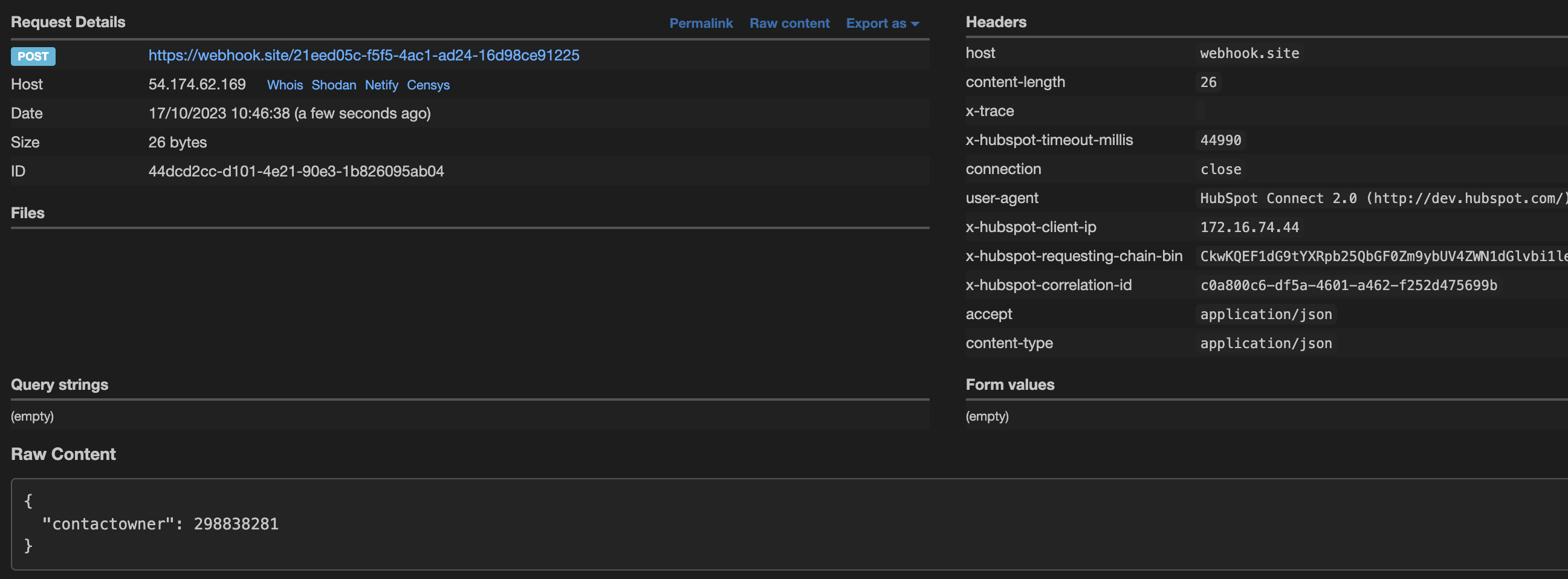
Task: Open the Export as dropdown
Action: point(882,23)
